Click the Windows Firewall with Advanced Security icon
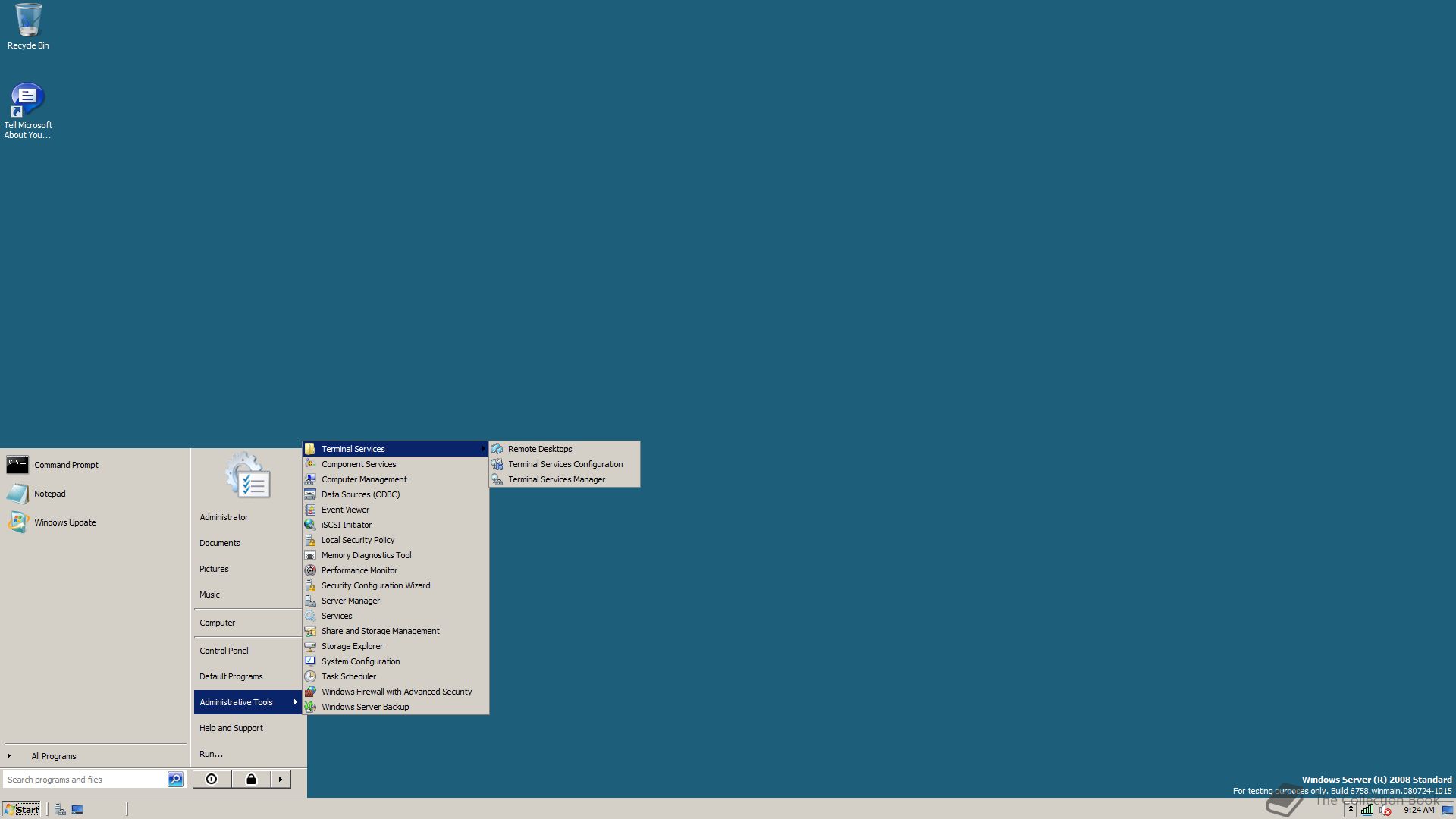The width and height of the screenshot is (1456, 819). pos(310,692)
